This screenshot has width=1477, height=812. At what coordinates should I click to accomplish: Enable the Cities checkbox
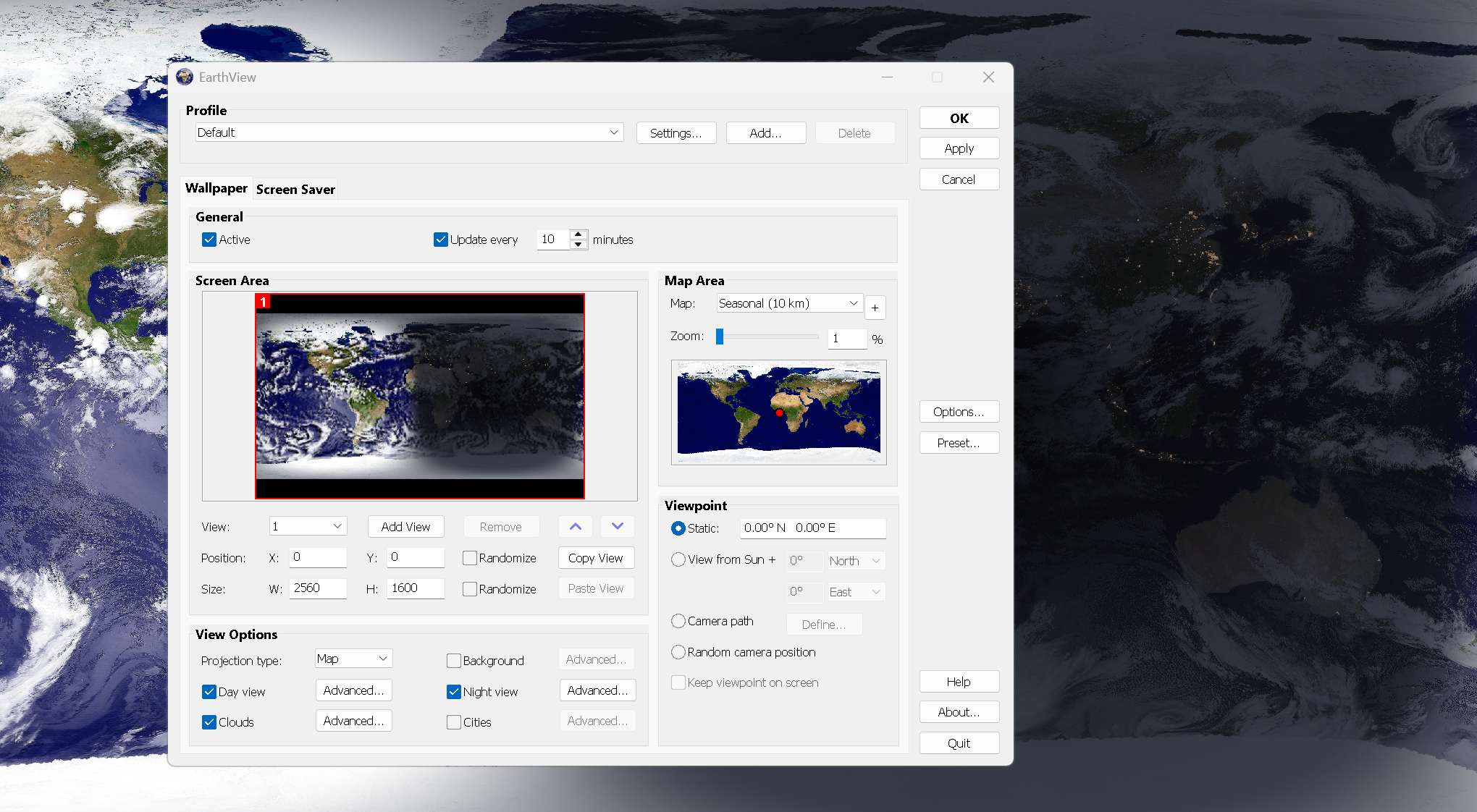pyautogui.click(x=454, y=722)
